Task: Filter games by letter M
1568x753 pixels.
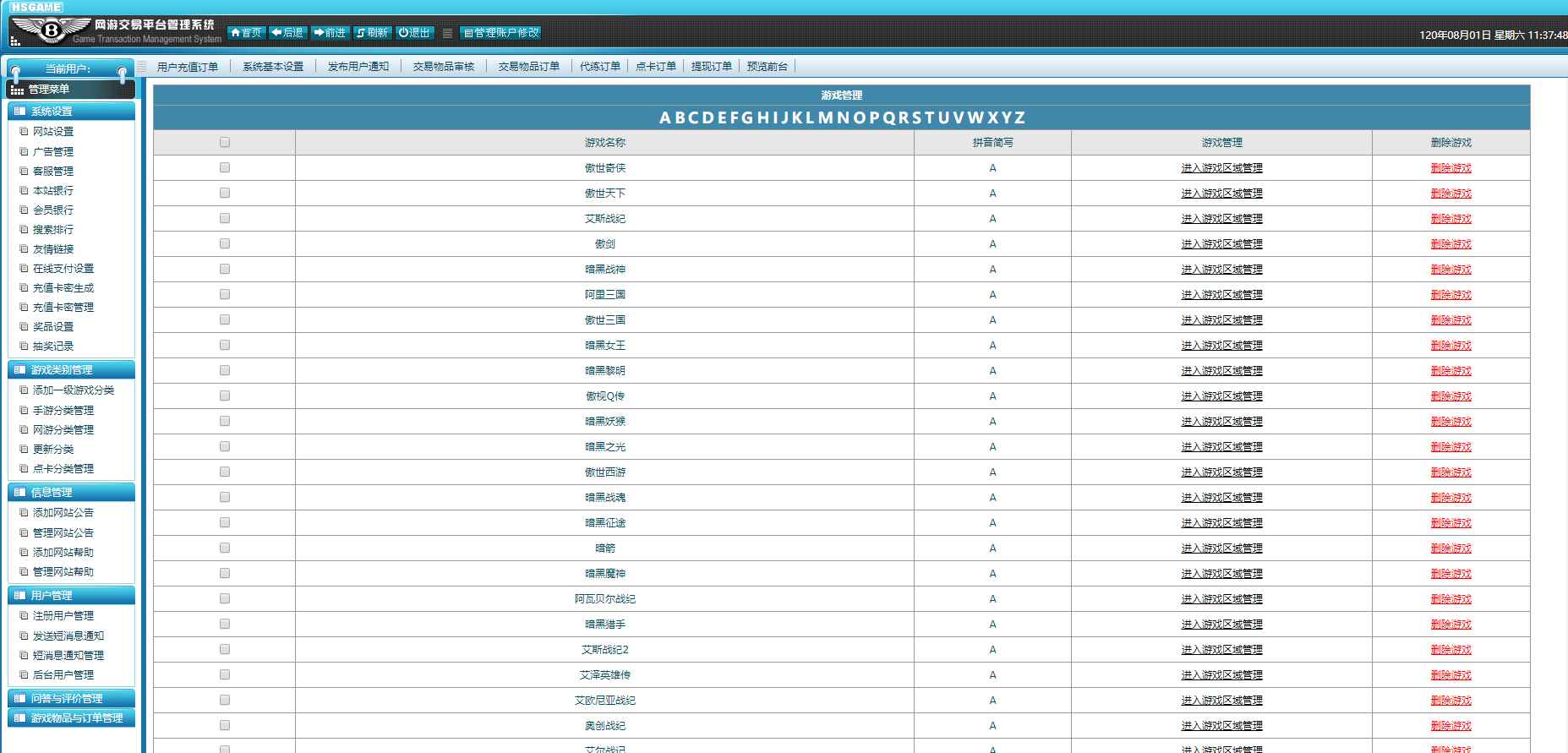Action: pyautogui.click(x=826, y=117)
